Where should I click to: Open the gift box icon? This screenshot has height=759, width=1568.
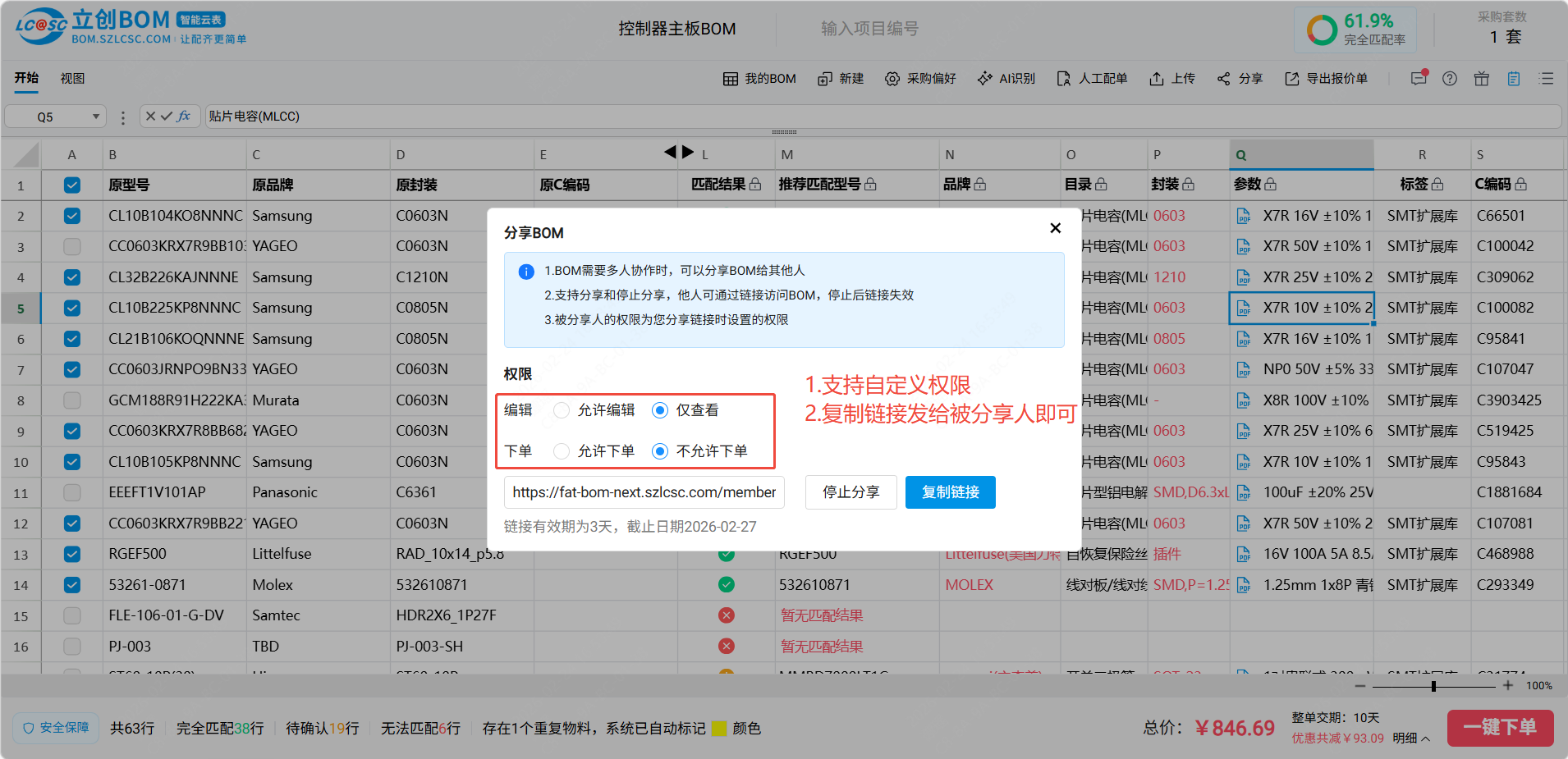pos(1481,79)
